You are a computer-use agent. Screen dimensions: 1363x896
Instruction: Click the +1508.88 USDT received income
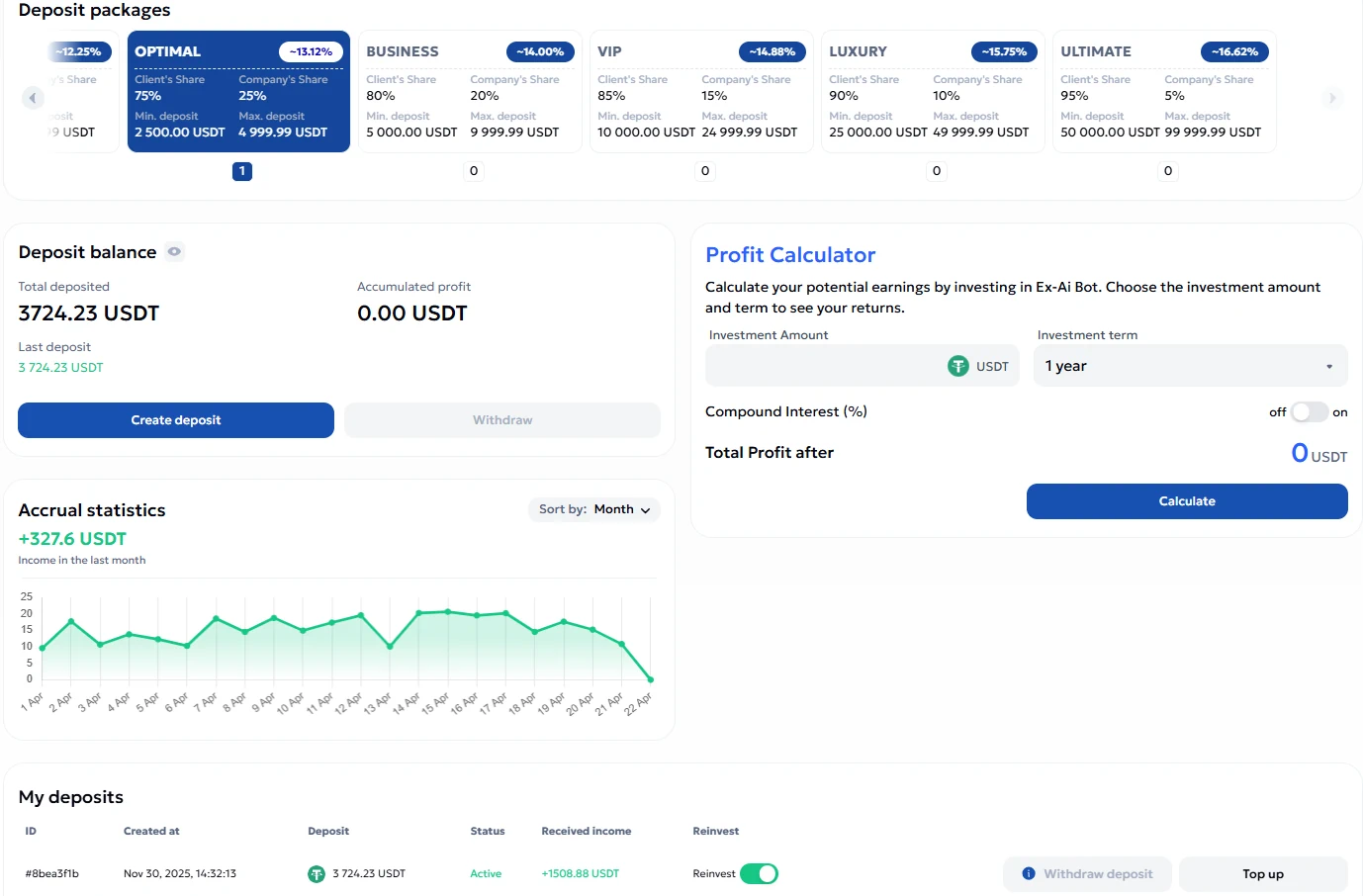(581, 874)
